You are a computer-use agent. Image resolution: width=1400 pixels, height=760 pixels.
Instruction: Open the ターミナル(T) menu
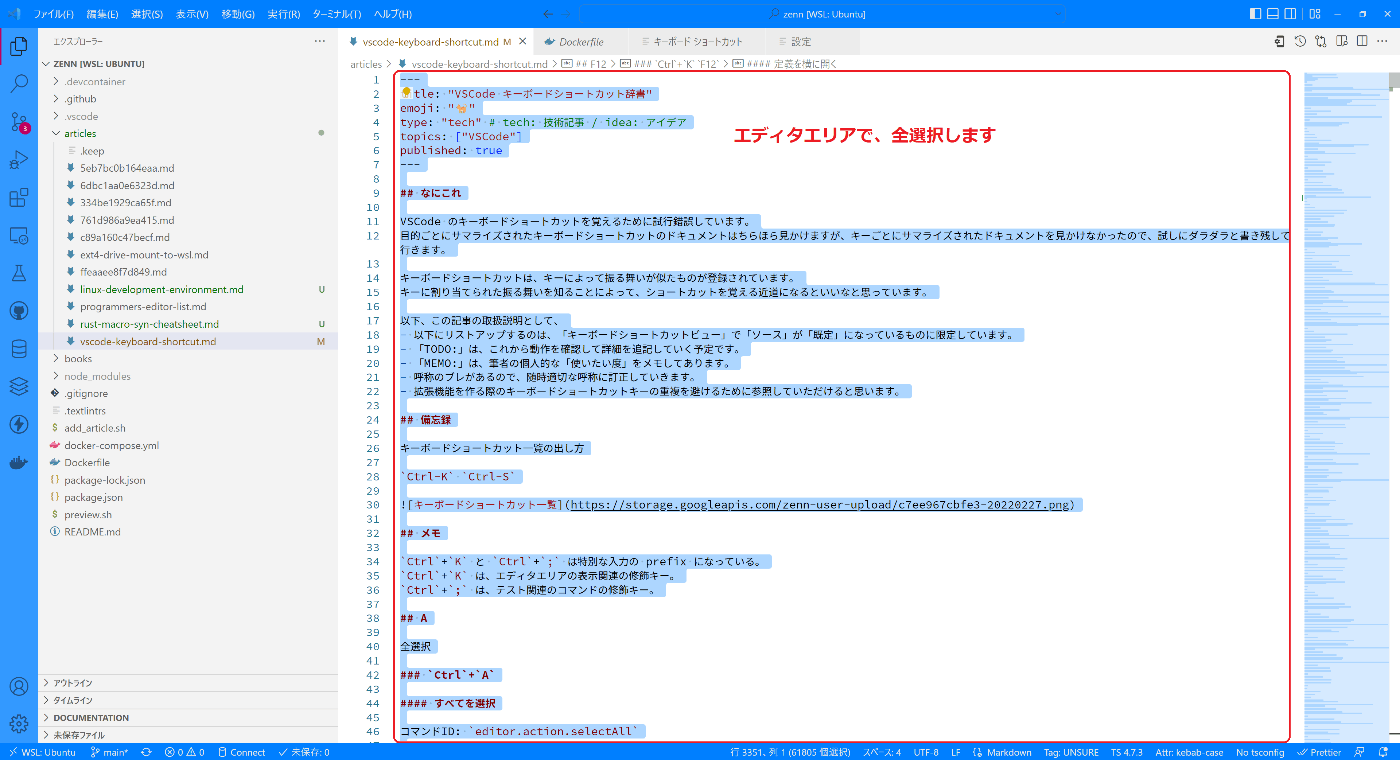click(337, 14)
